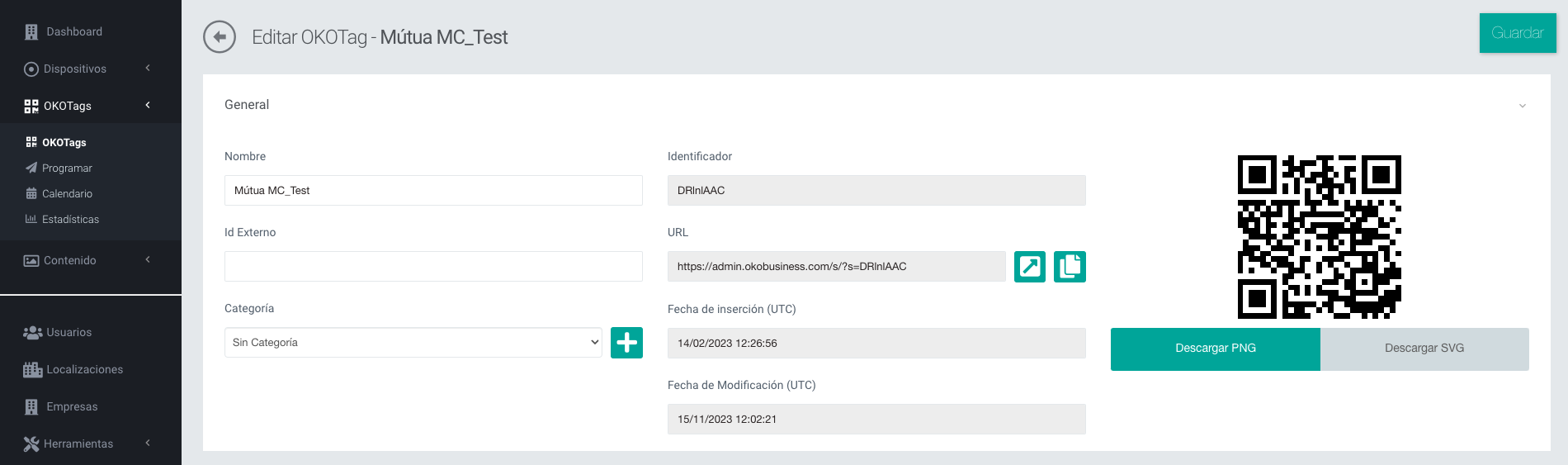The image size is (1568, 465).
Task: Collapse the OKOTags menu chevron
Action: coord(148,105)
